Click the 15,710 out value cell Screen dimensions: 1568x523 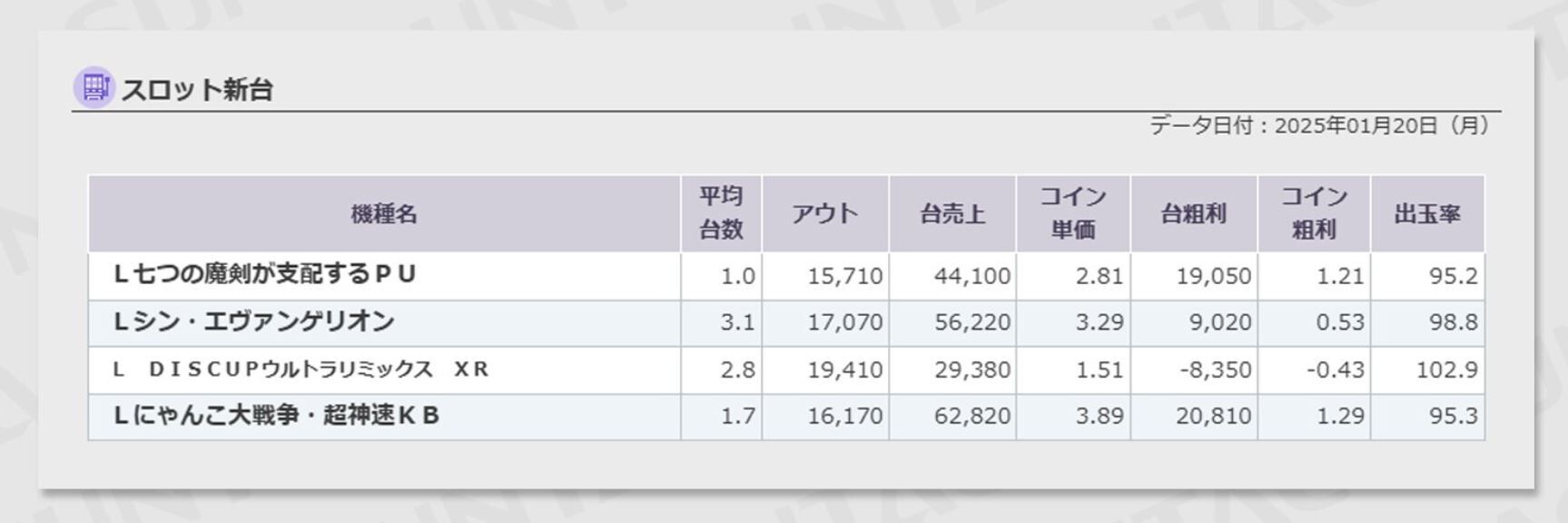tap(844, 276)
